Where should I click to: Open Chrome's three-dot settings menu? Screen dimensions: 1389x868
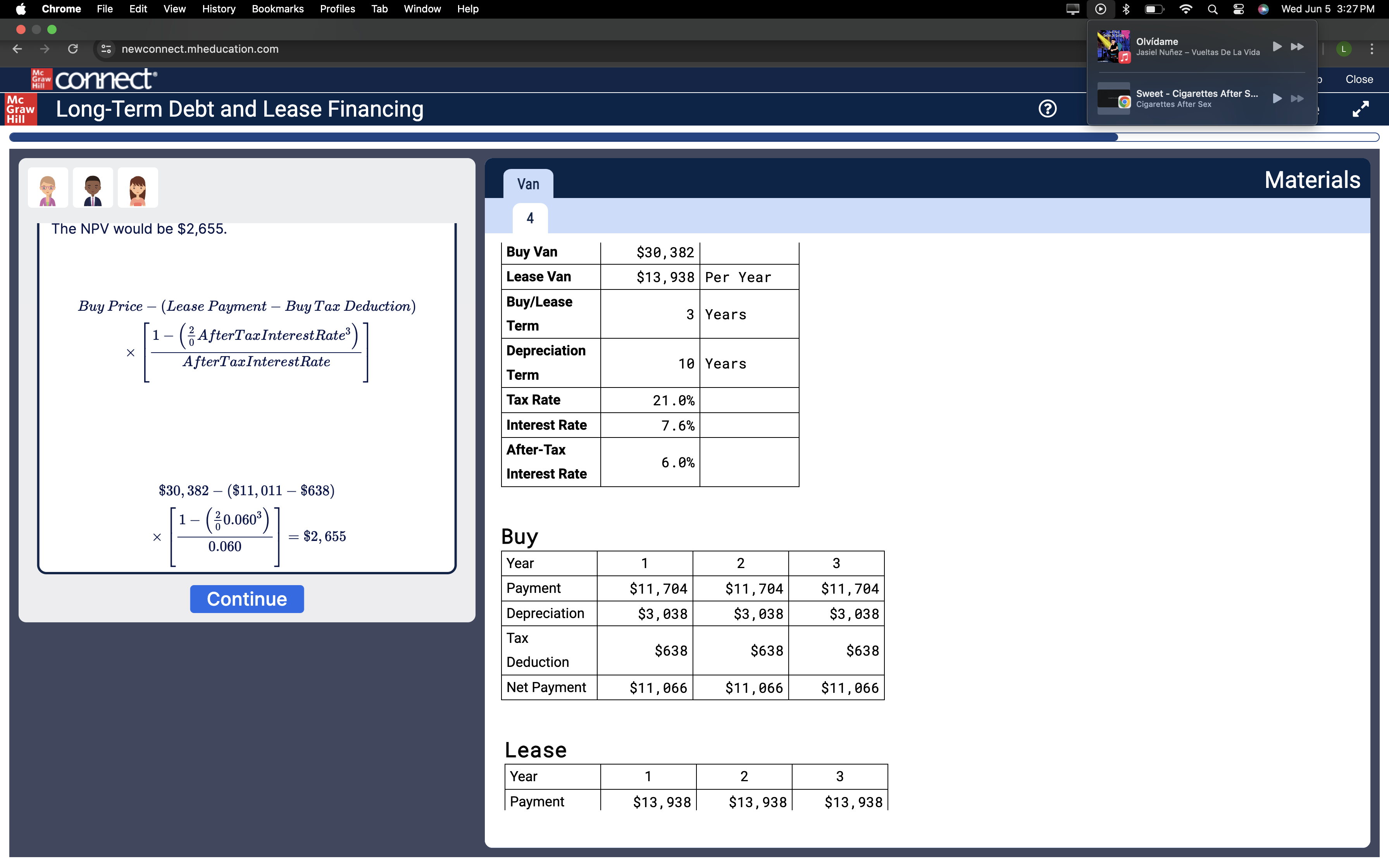click(x=1372, y=49)
